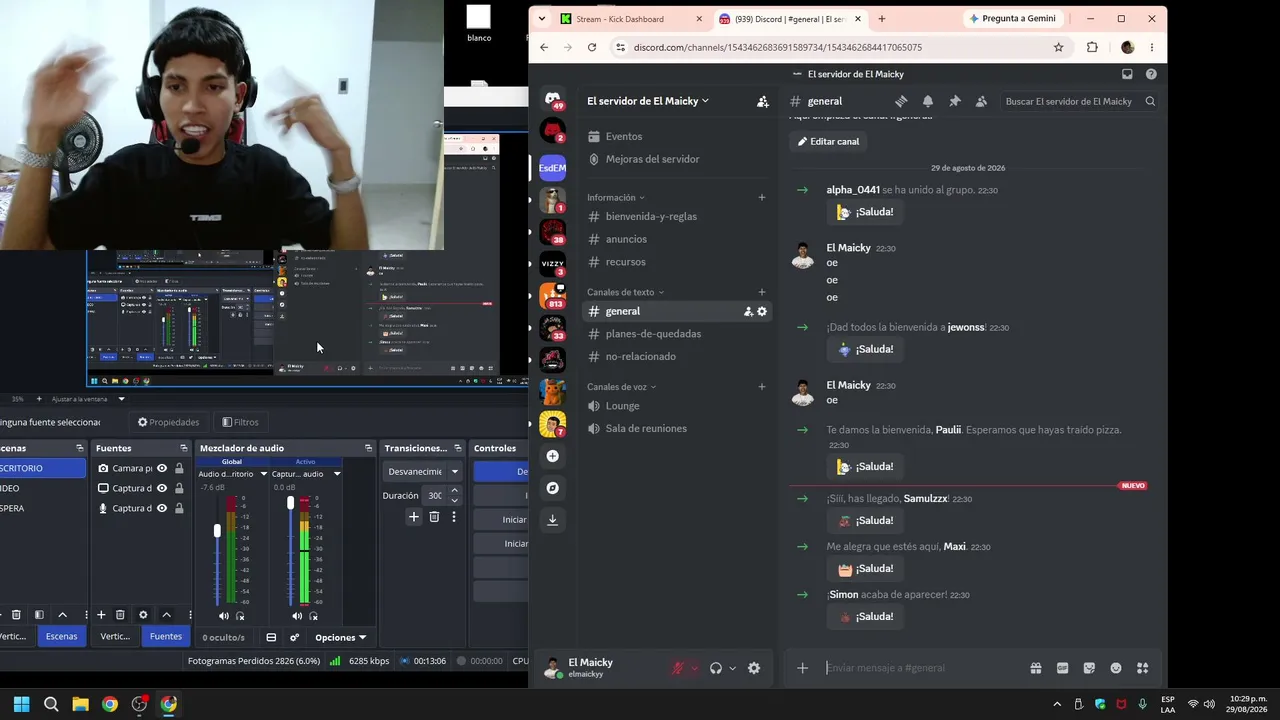Open the emoji picker

pyautogui.click(x=1116, y=668)
